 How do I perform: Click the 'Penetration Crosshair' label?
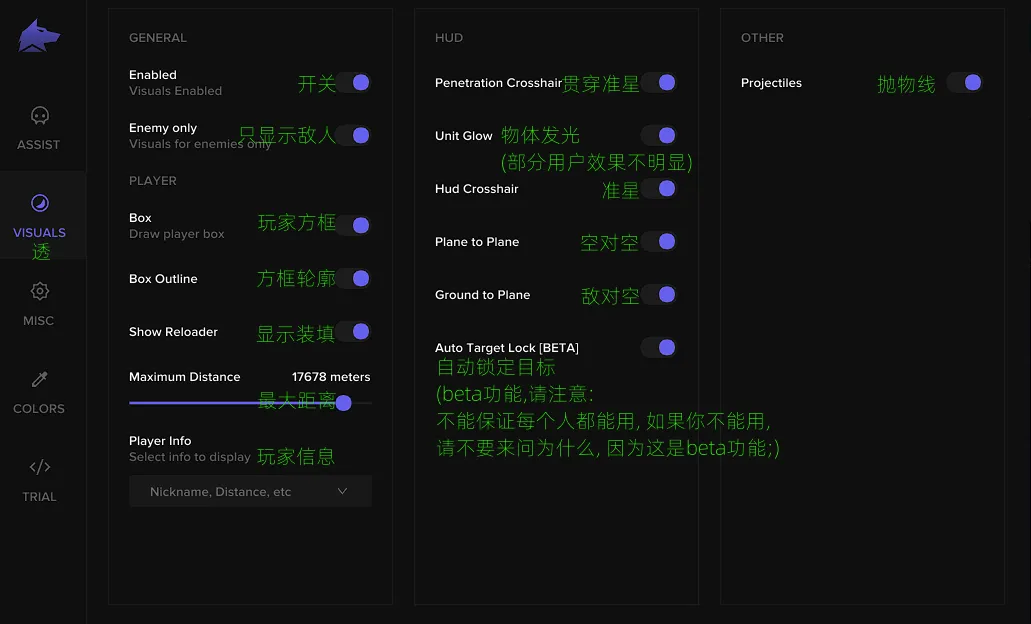pos(498,83)
